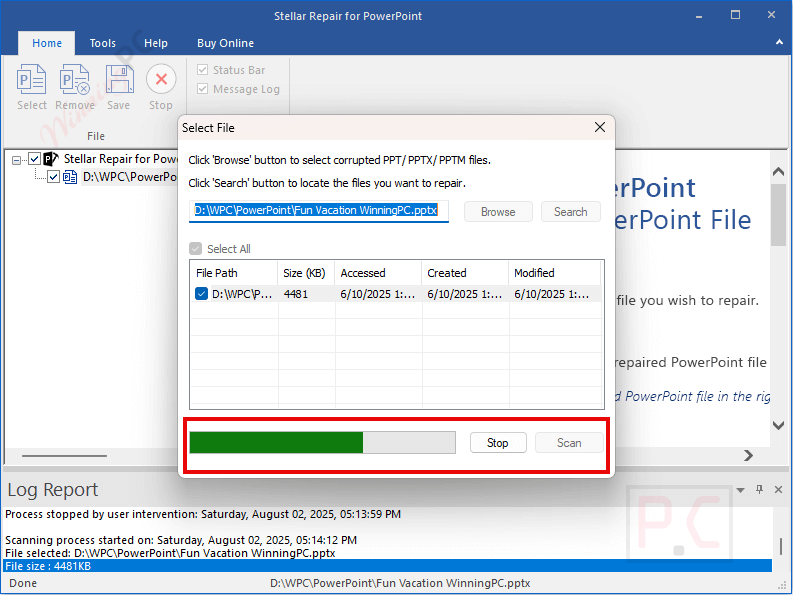The height and width of the screenshot is (595, 793).
Task: Select the Stellar Repair for Pow tree root label
Action: pyautogui.click(x=121, y=159)
